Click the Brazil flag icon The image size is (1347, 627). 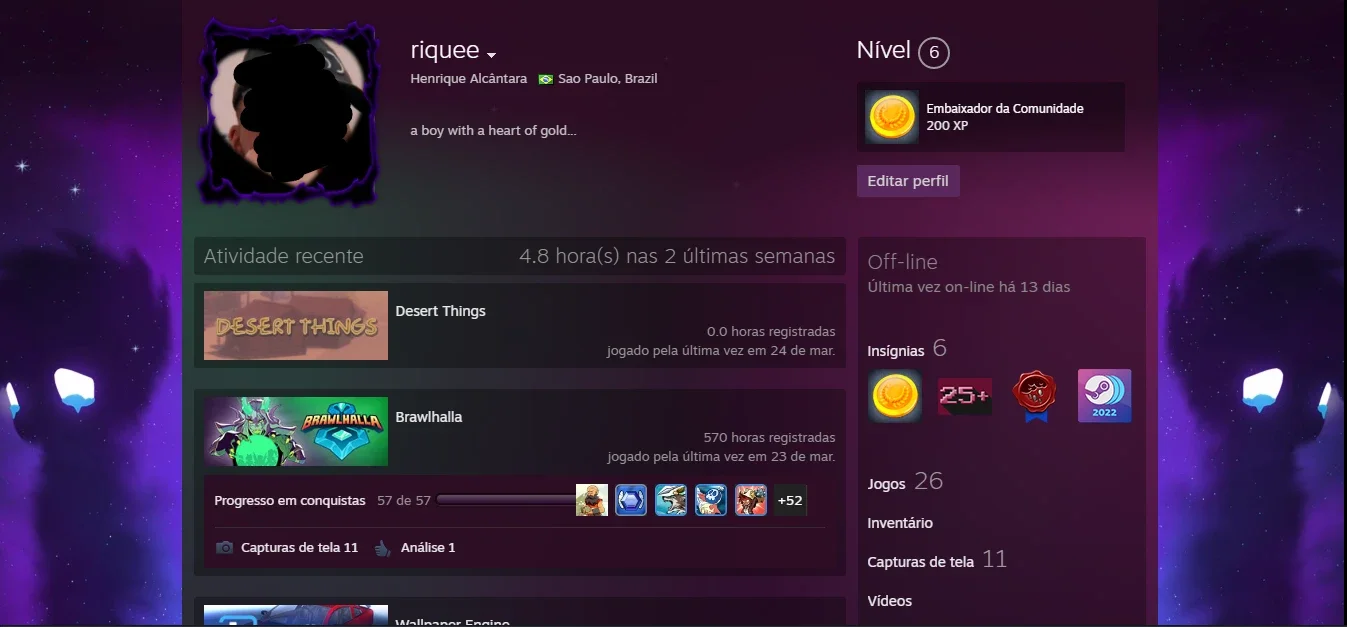545,79
